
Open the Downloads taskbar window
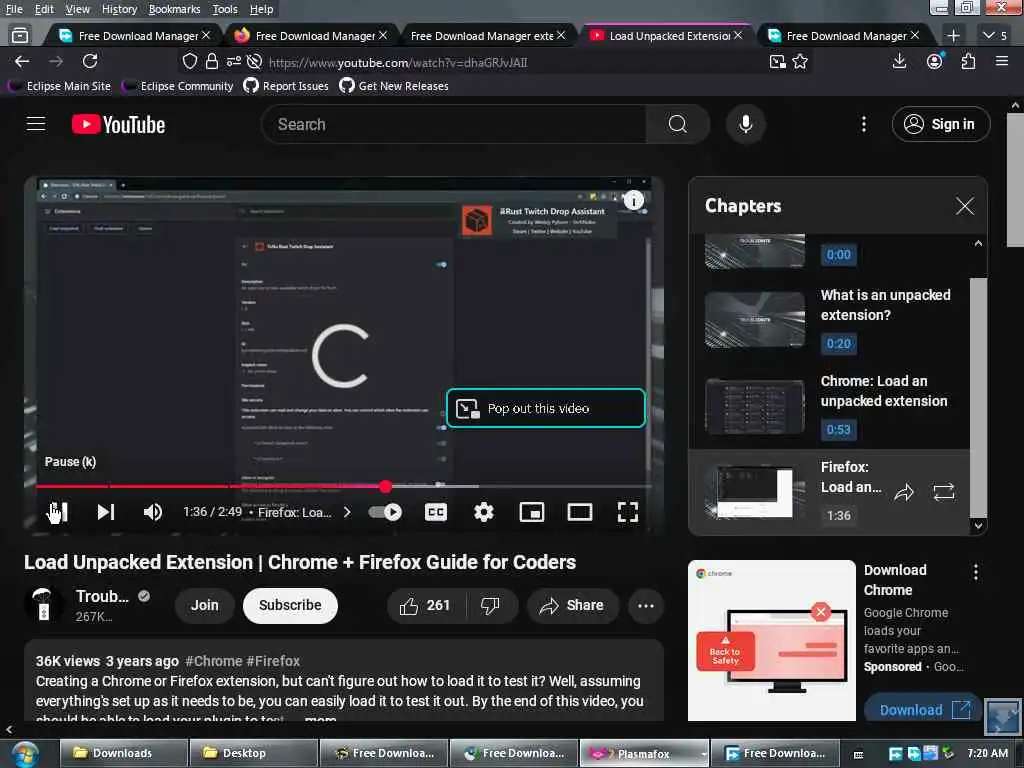124,753
